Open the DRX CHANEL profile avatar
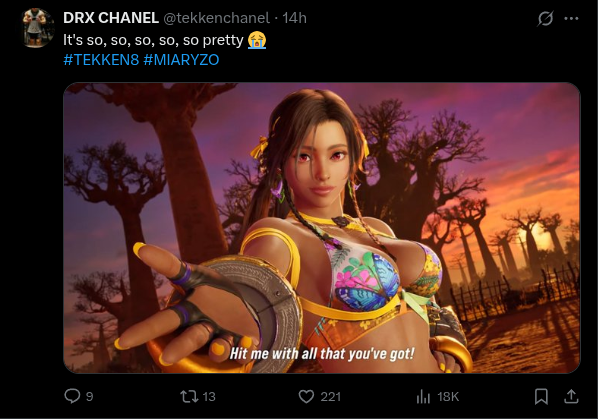Screen dimensions: 598x419 (x=38, y=28)
